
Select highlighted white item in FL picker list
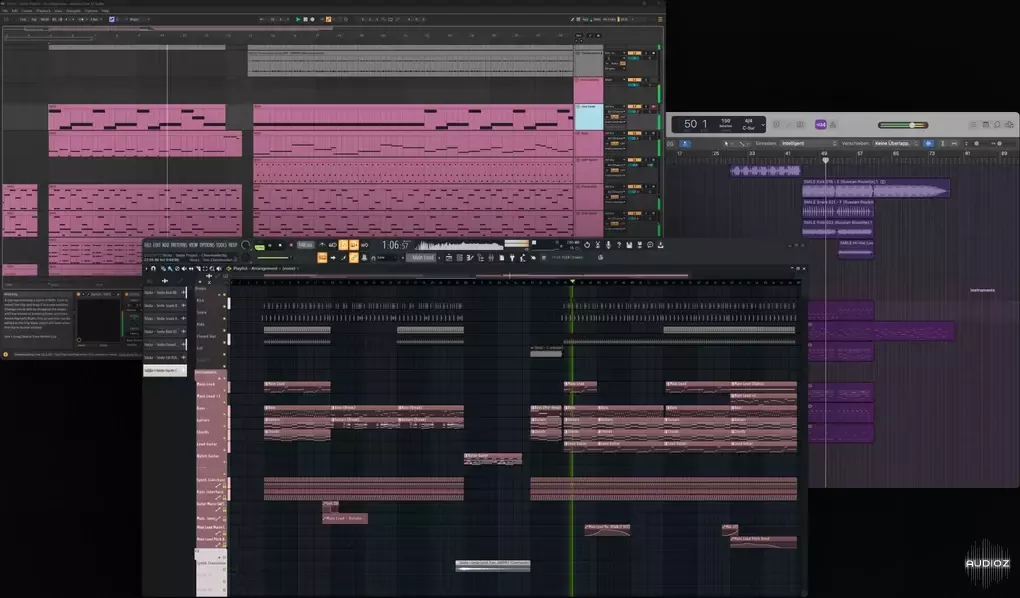(165, 370)
